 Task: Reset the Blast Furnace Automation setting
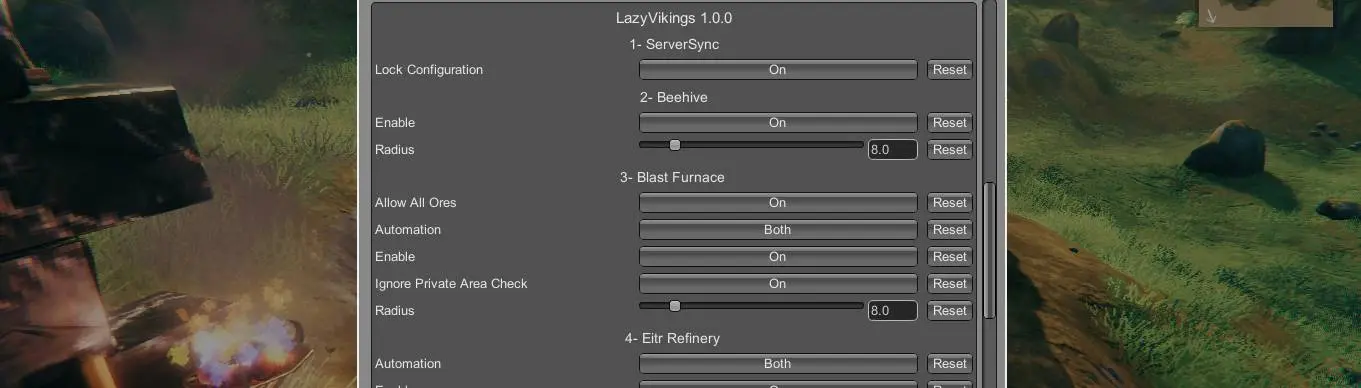tap(949, 230)
